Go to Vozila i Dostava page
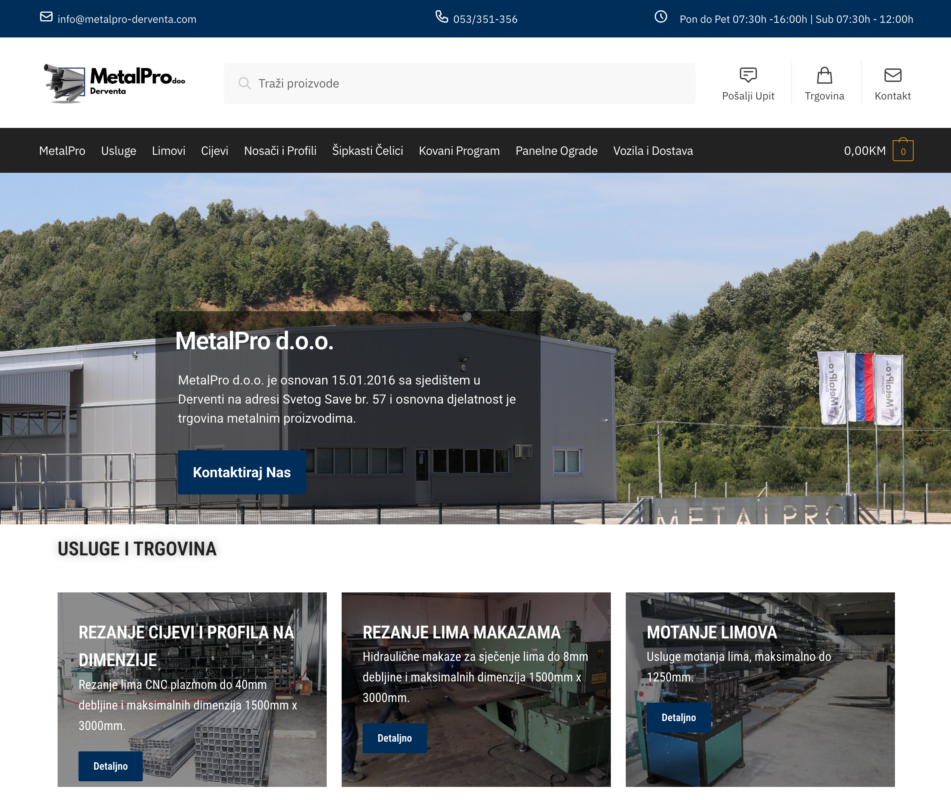951x800 pixels. click(x=653, y=151)
